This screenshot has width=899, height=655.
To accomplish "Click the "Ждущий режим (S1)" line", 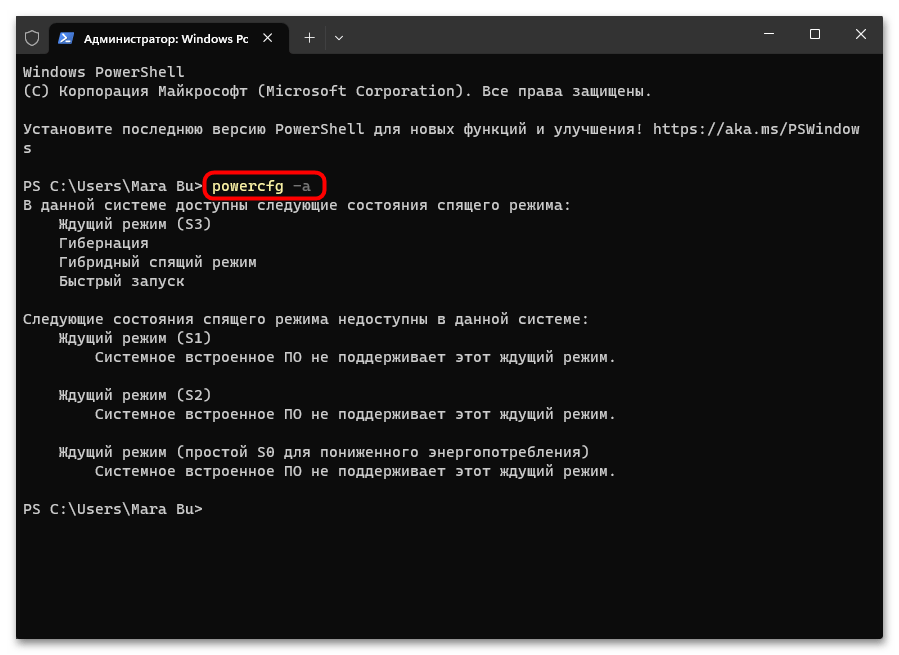I will pos(135,338).
